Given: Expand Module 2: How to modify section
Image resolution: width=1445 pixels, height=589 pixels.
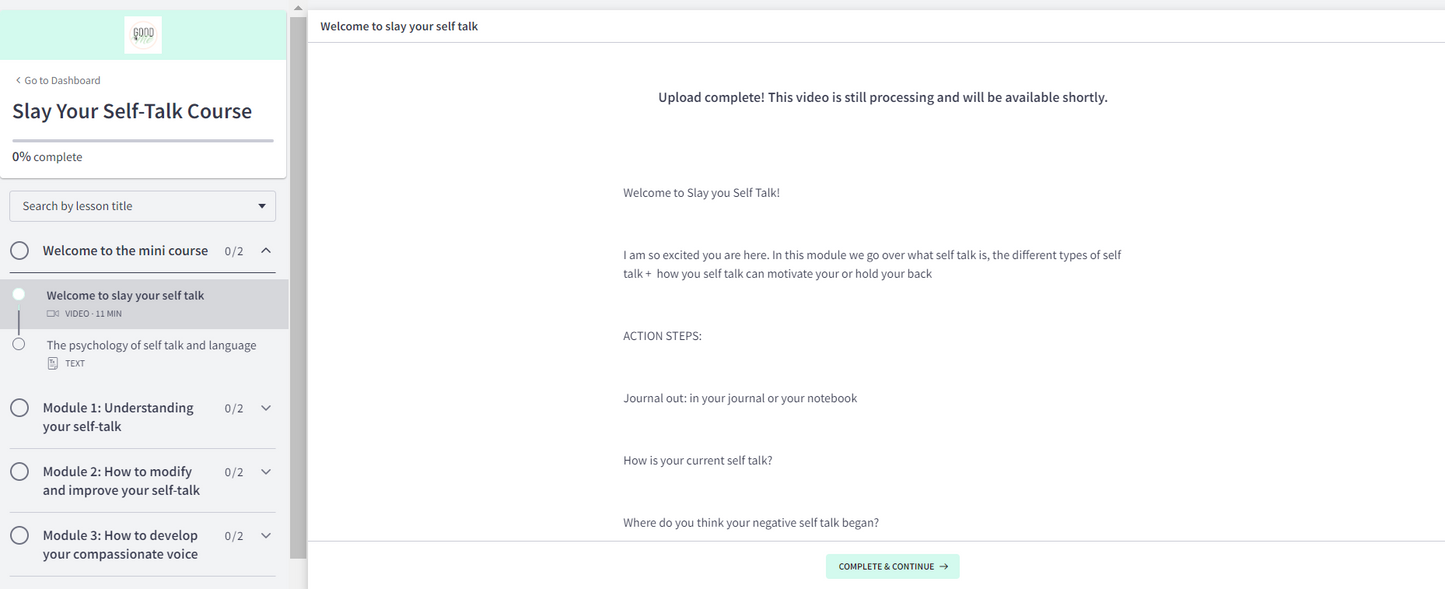Looking at the screenshot, I should point(266,472).
